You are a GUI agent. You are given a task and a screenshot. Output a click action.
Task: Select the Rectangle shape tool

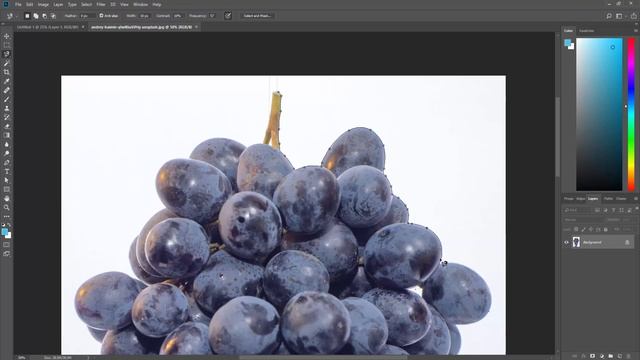tap(7, 189)
